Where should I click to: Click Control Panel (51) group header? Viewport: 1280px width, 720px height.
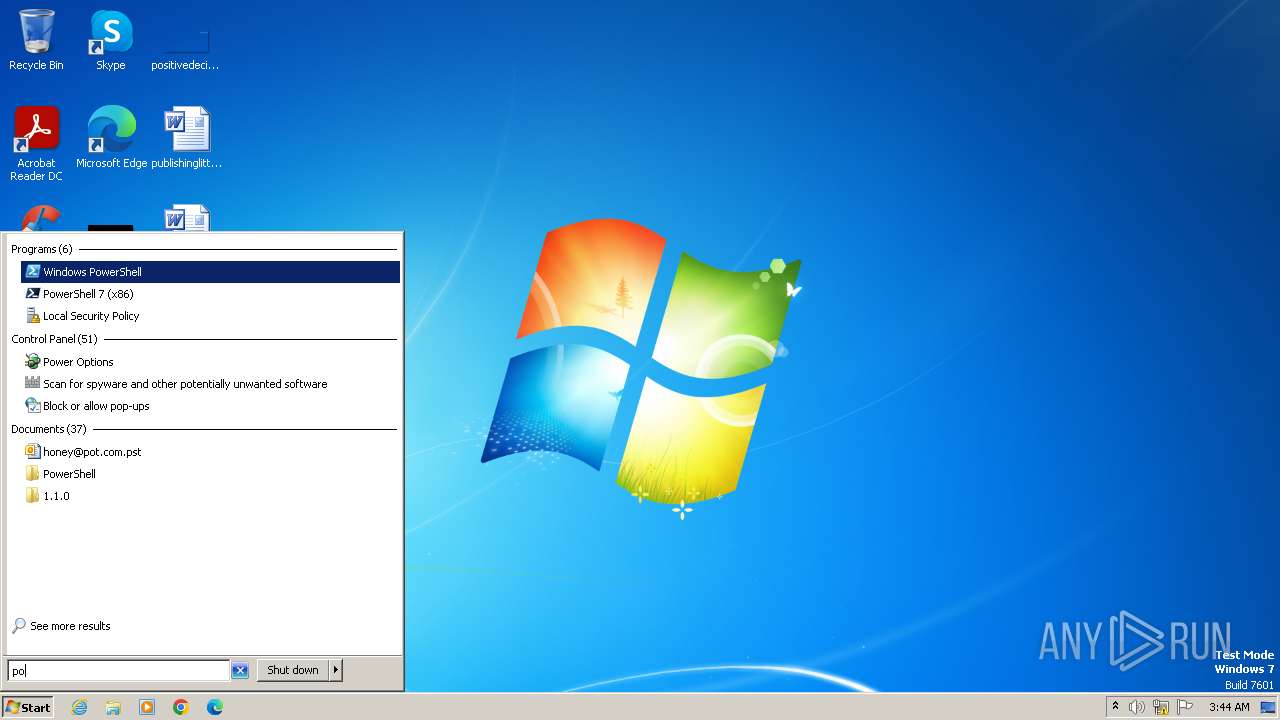[54, 339]
